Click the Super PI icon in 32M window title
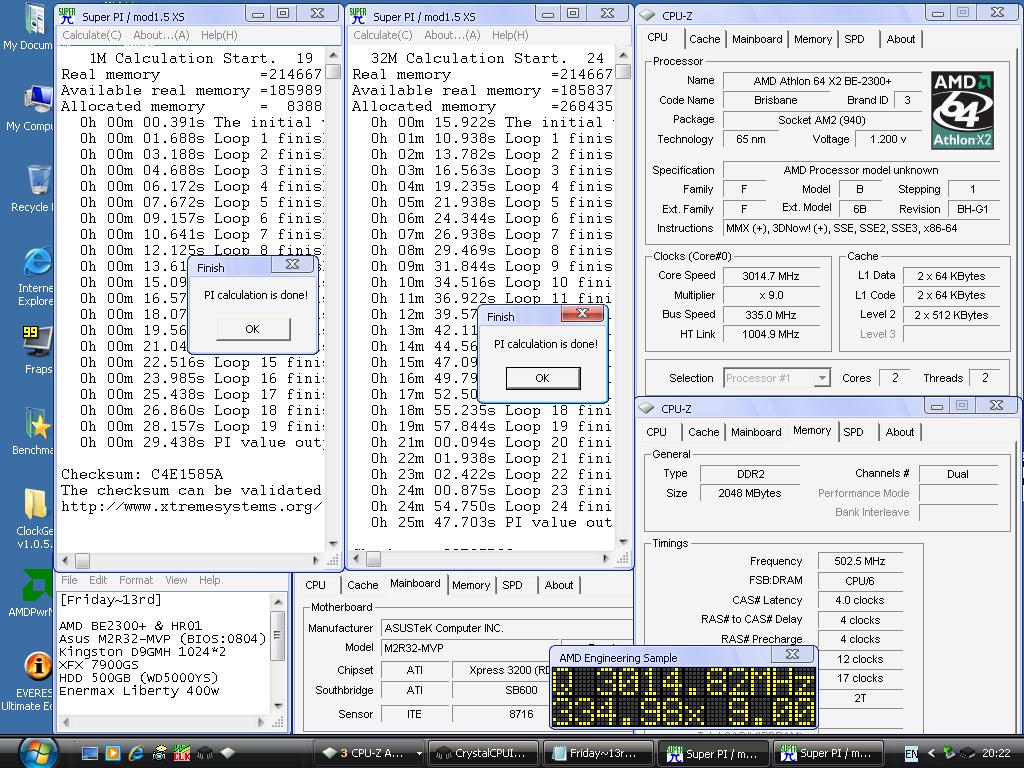This screenshot has height=768, width=1024. 358,16
